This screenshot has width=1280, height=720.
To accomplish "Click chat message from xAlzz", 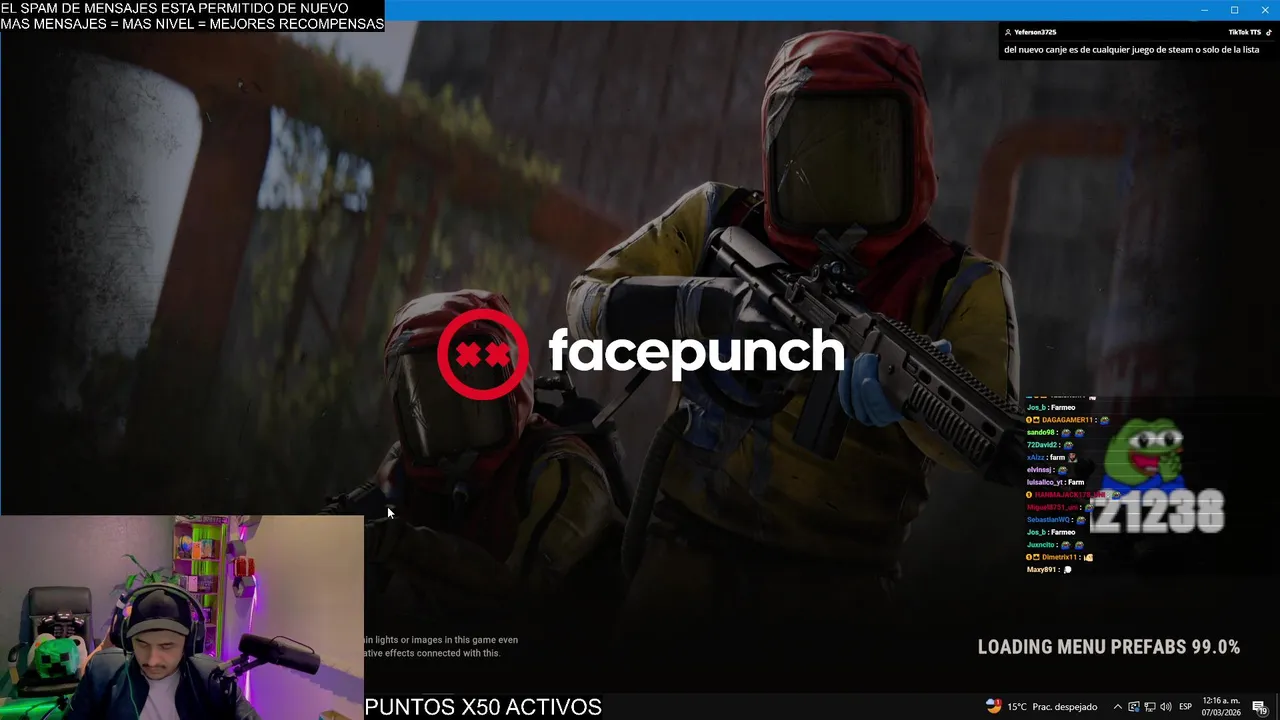I will tap(1051, 458).
